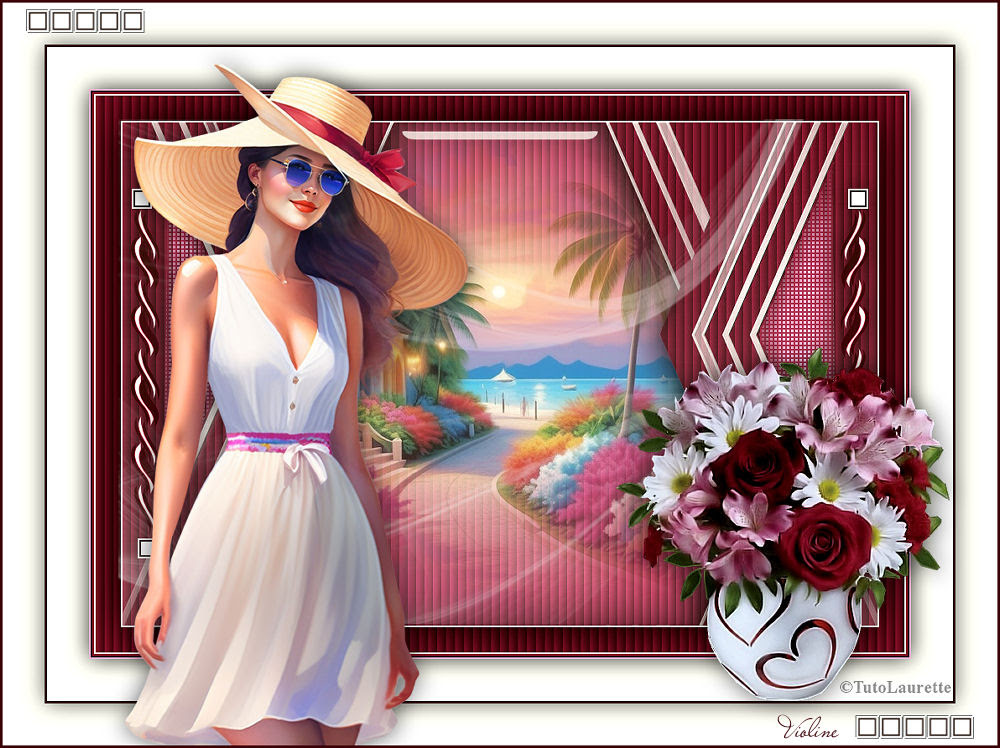Click the first square beside the Violine signature
The height and width of the screenshot is (748, 1000).
click(x=868, y=727)
